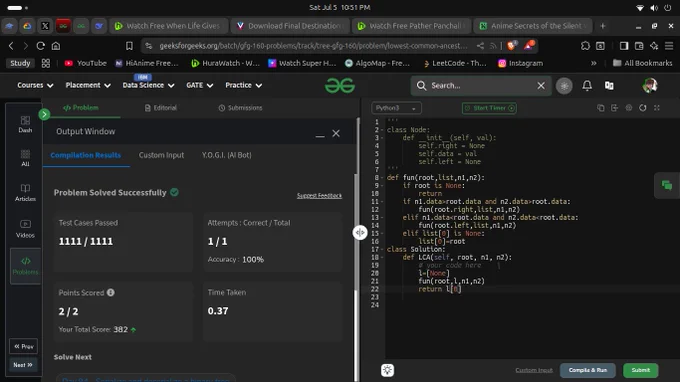Toggle the light/dark theme button in header
Viewport: 680px width, 382px height.
coord(564,86)
